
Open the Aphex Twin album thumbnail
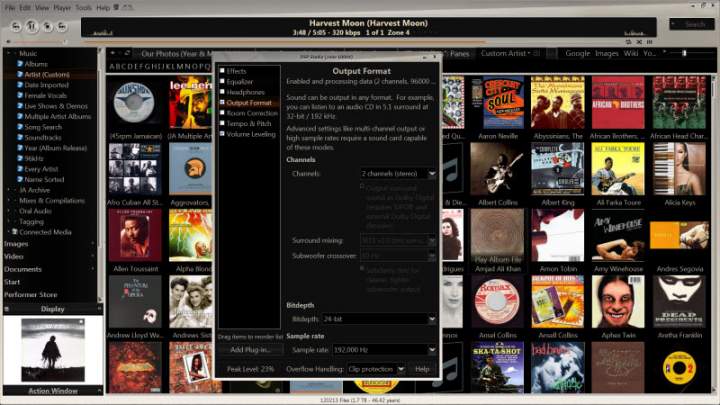(618, 302)
